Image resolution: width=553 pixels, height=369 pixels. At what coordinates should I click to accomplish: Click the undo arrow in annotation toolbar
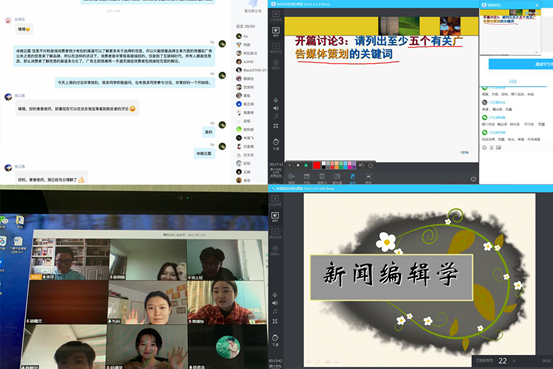[x=361, y=165]
